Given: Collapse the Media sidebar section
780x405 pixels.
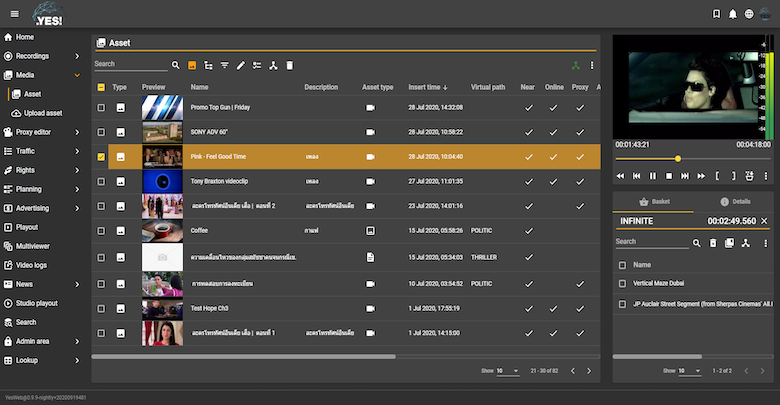Looking at the screenshot, I should (x=77, y=75).
